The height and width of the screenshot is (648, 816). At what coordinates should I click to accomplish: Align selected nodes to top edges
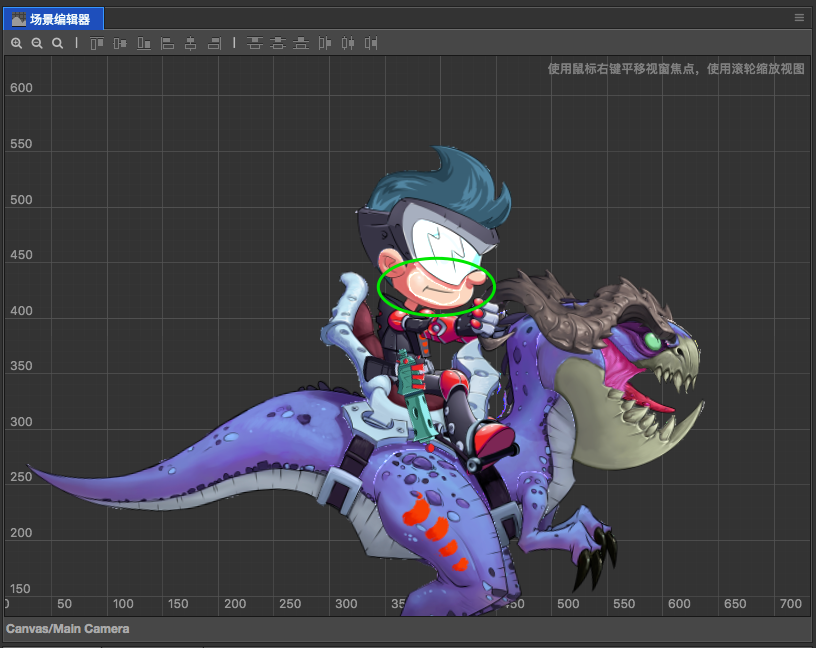point(97,43)
